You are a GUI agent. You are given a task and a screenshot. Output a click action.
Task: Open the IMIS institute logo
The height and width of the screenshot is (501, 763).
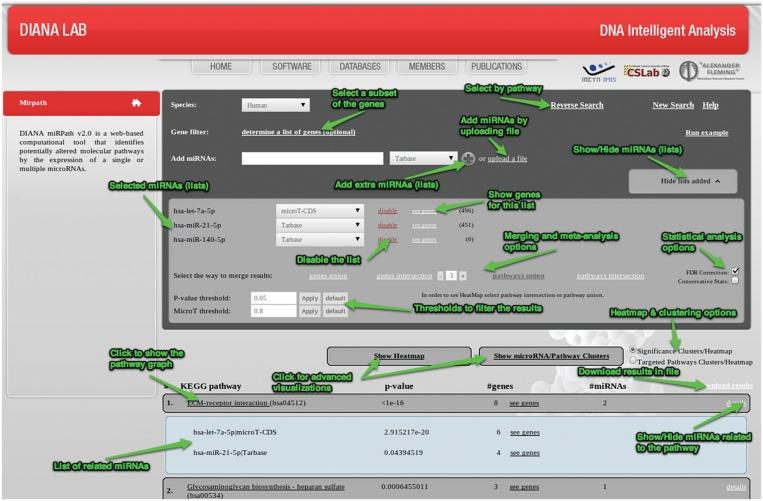click(599, 72)
